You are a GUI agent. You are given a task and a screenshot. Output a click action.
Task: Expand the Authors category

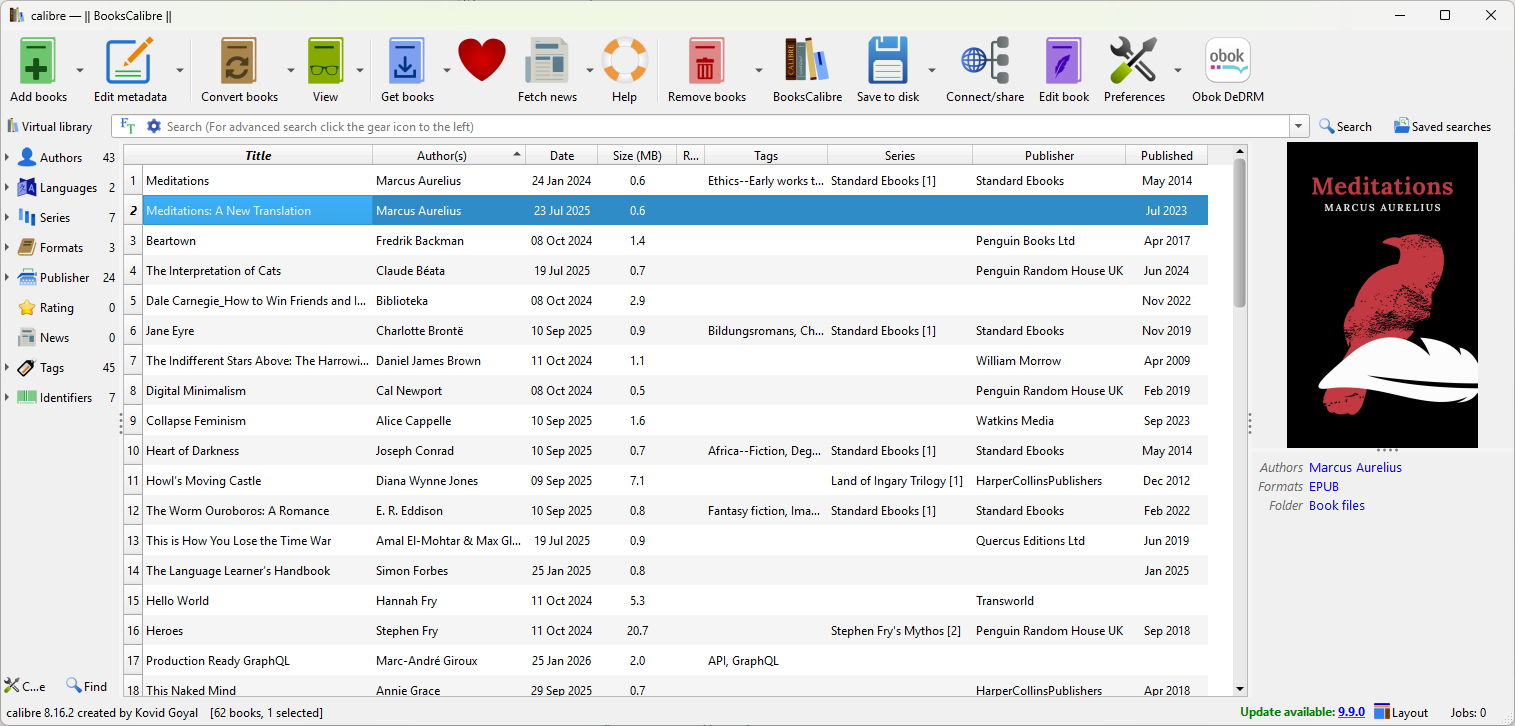tap(7, 158)
